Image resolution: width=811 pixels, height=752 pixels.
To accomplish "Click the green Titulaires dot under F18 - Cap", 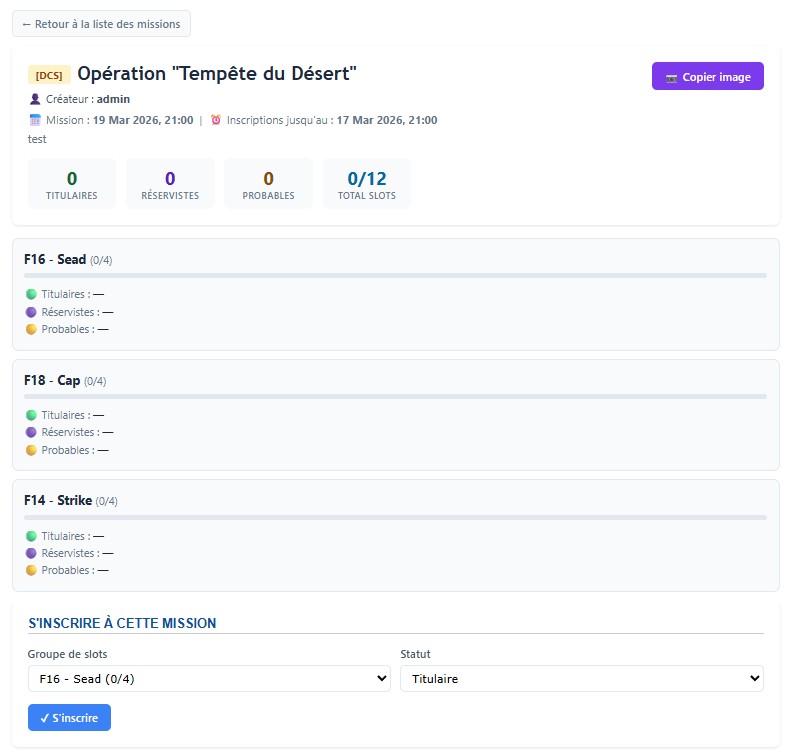I will (31, 415).
